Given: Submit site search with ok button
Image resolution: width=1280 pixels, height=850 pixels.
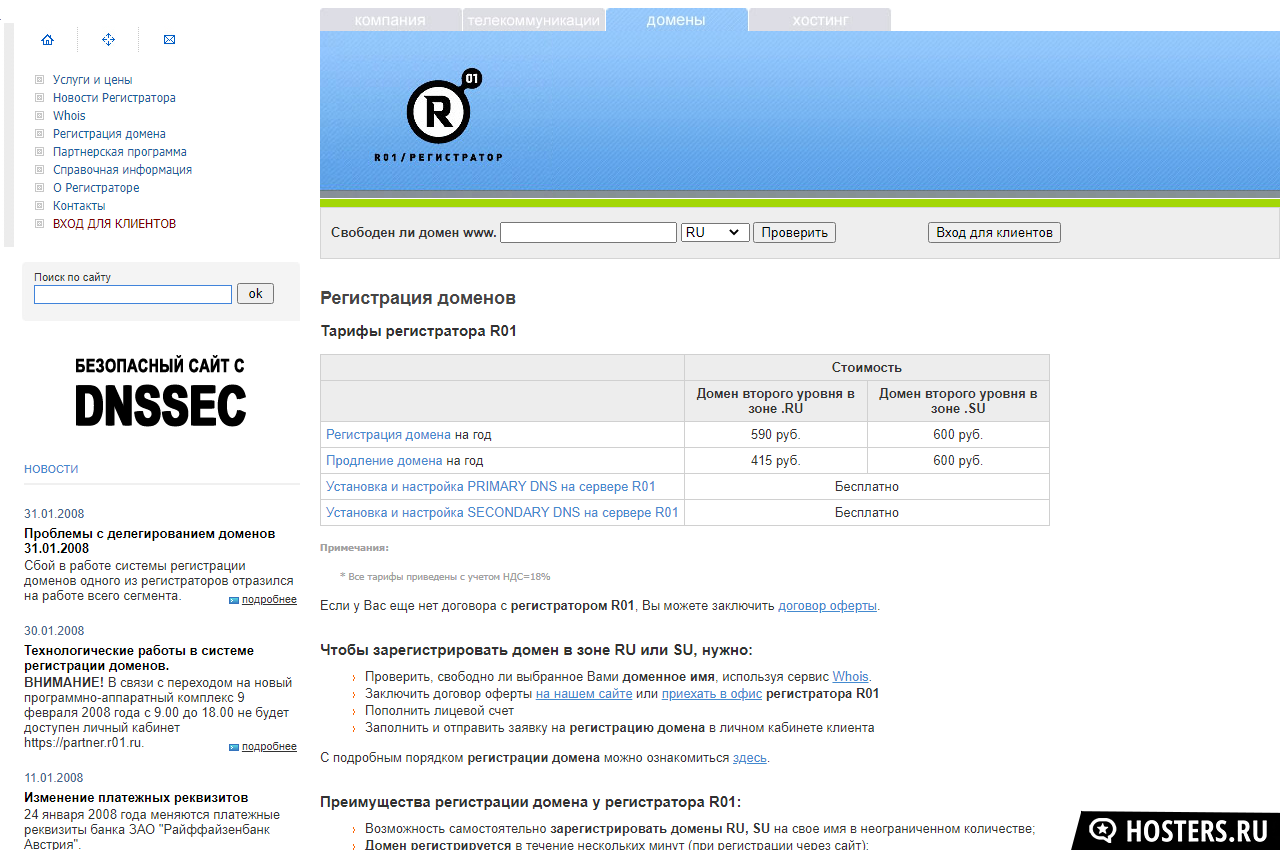Looking at the screenshot, I should 255,293.
